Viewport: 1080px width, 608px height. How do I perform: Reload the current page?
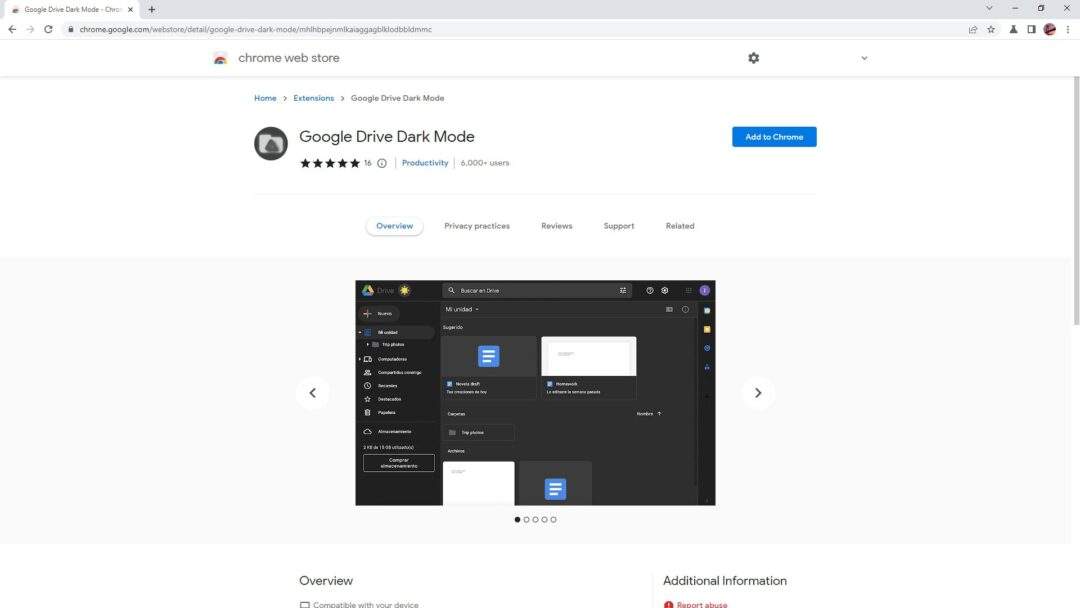[48, 30]
